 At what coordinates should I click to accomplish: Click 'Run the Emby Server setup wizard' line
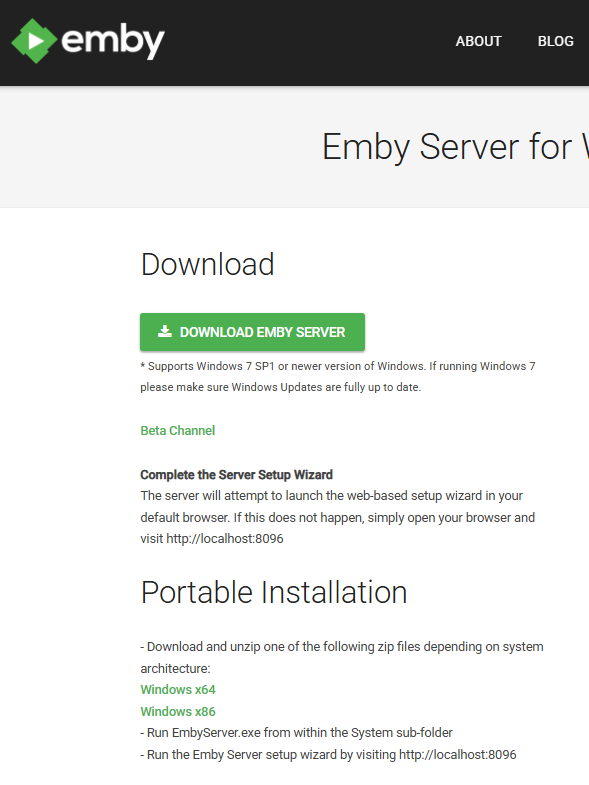click(328, 755)
